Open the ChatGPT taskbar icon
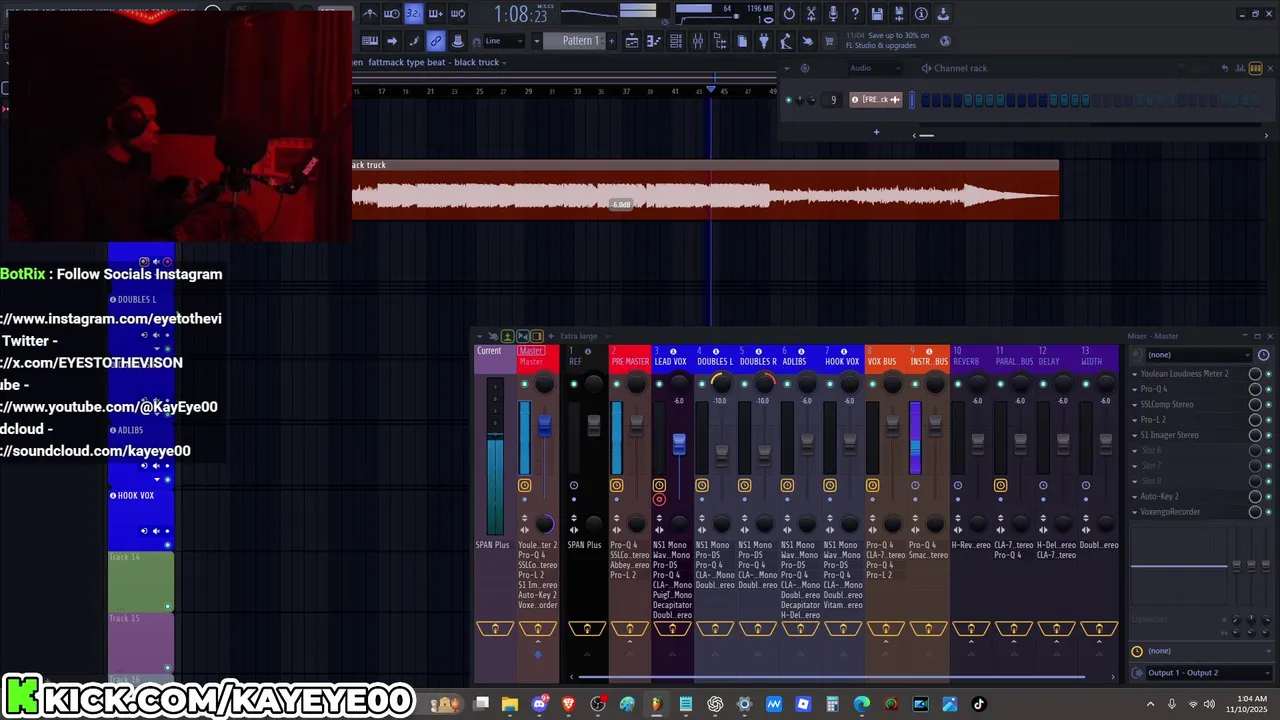Image resolution: width=1280 pixels, height=720 pixels. point(715,704)
